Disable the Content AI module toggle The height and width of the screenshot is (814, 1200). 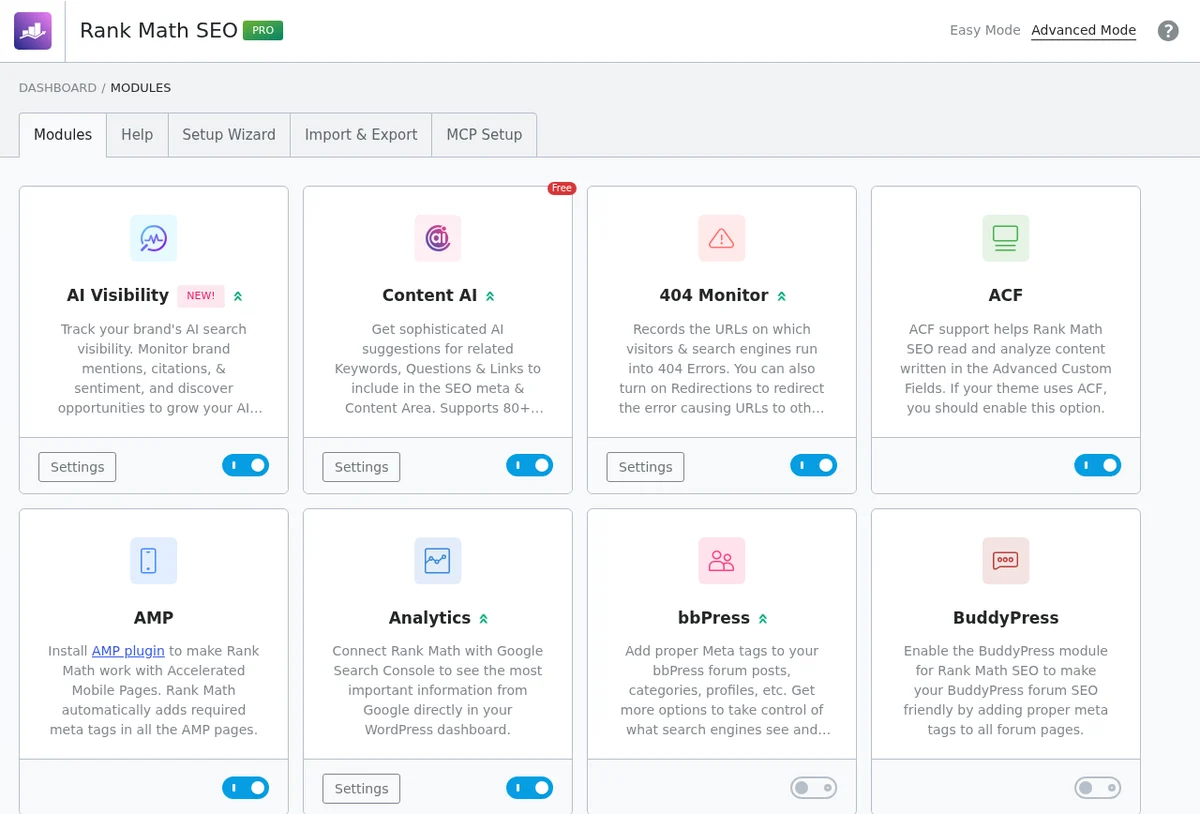tap(530, 465)
